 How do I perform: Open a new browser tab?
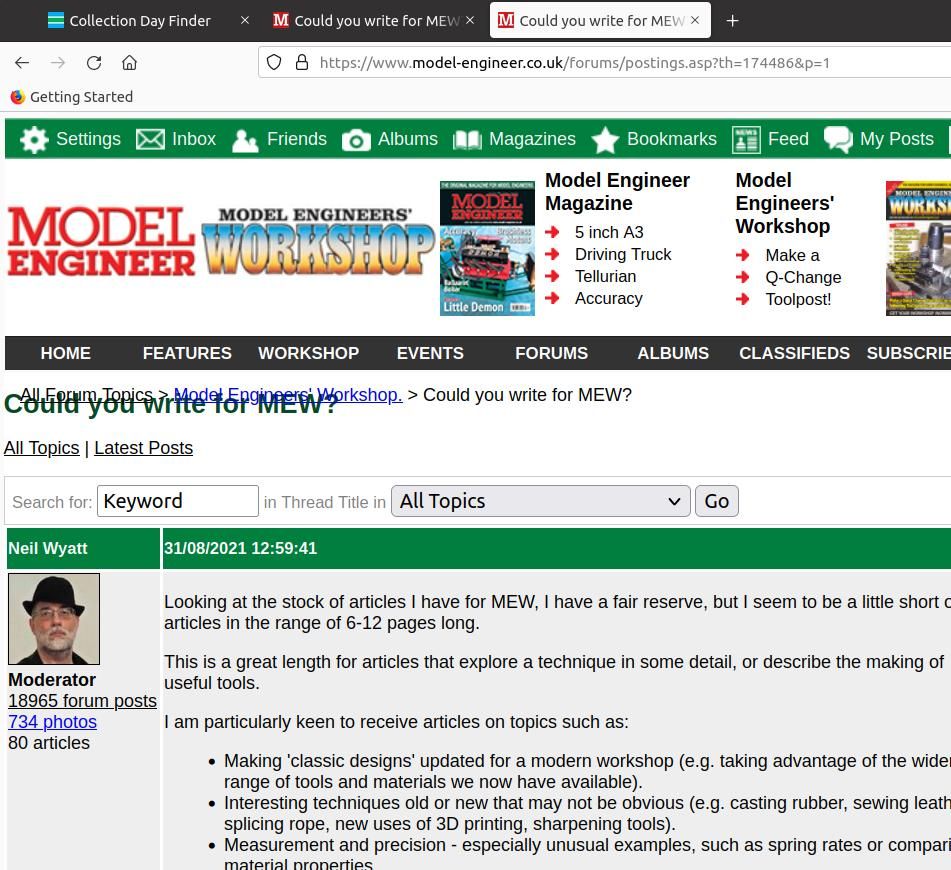732,21
